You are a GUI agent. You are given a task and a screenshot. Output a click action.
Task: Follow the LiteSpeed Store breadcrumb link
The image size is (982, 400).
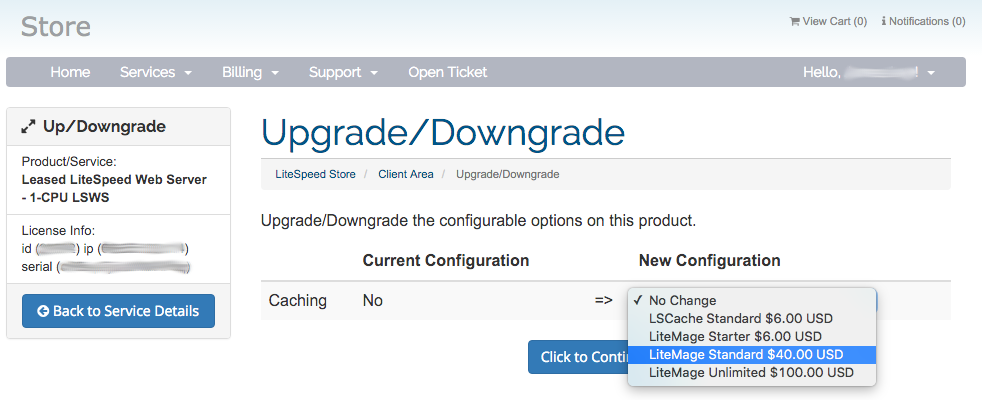coord(316,174)
